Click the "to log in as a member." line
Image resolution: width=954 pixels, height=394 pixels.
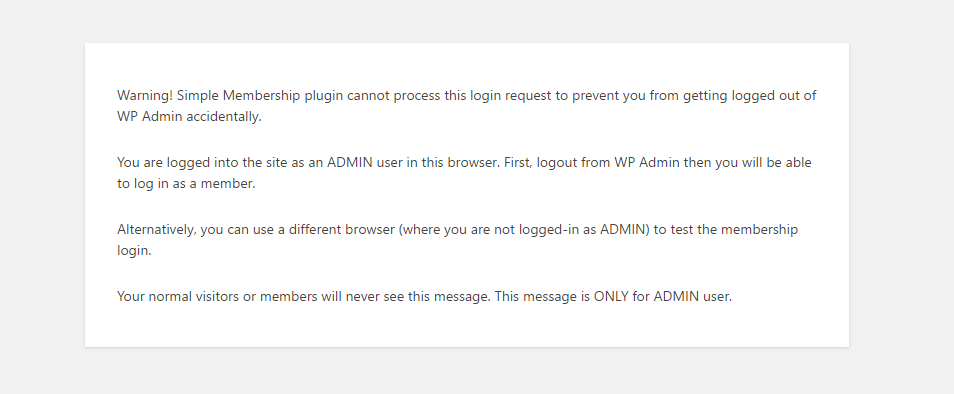[186, 184]
